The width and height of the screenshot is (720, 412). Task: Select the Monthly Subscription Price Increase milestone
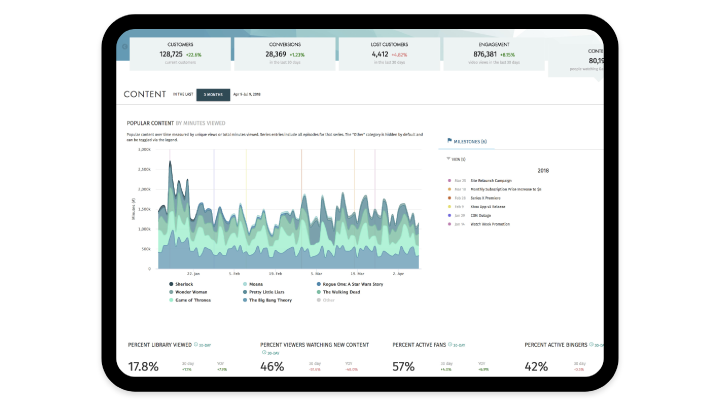(x=506, y=189)
